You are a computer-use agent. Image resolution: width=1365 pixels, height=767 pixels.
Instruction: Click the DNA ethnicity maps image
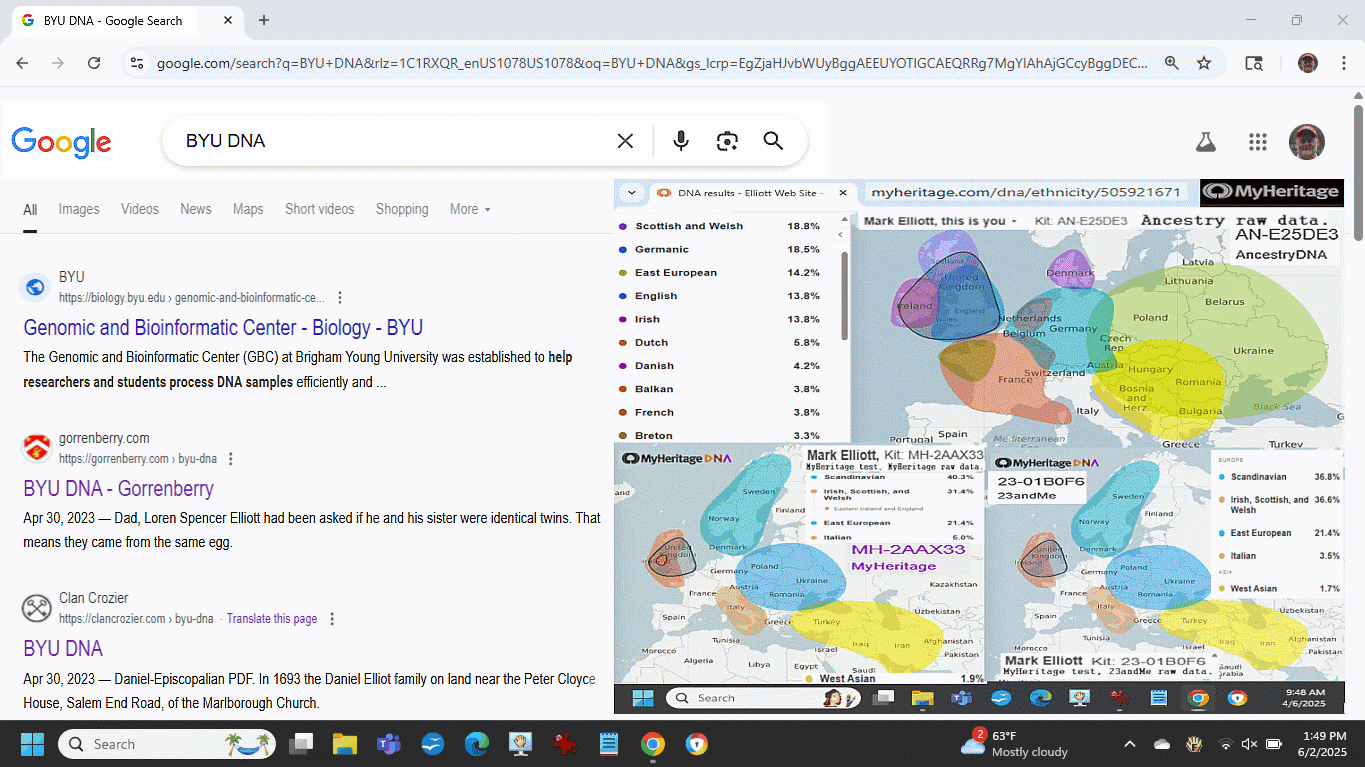978,440
